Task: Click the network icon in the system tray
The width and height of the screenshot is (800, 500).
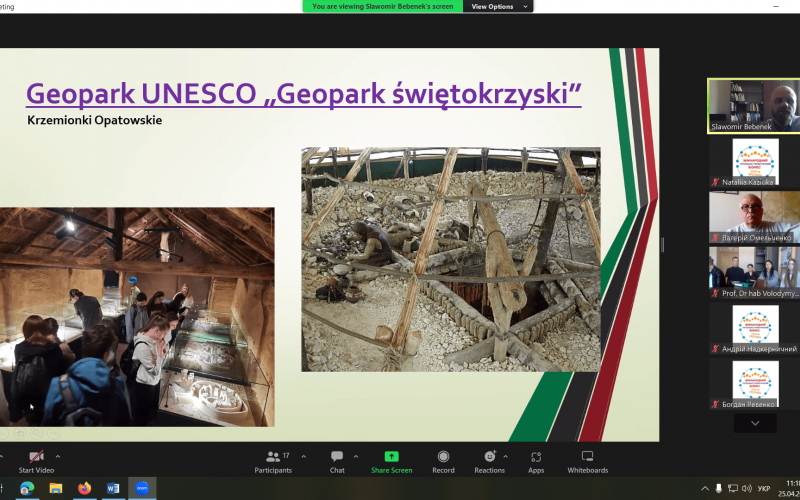Action: 733,489
